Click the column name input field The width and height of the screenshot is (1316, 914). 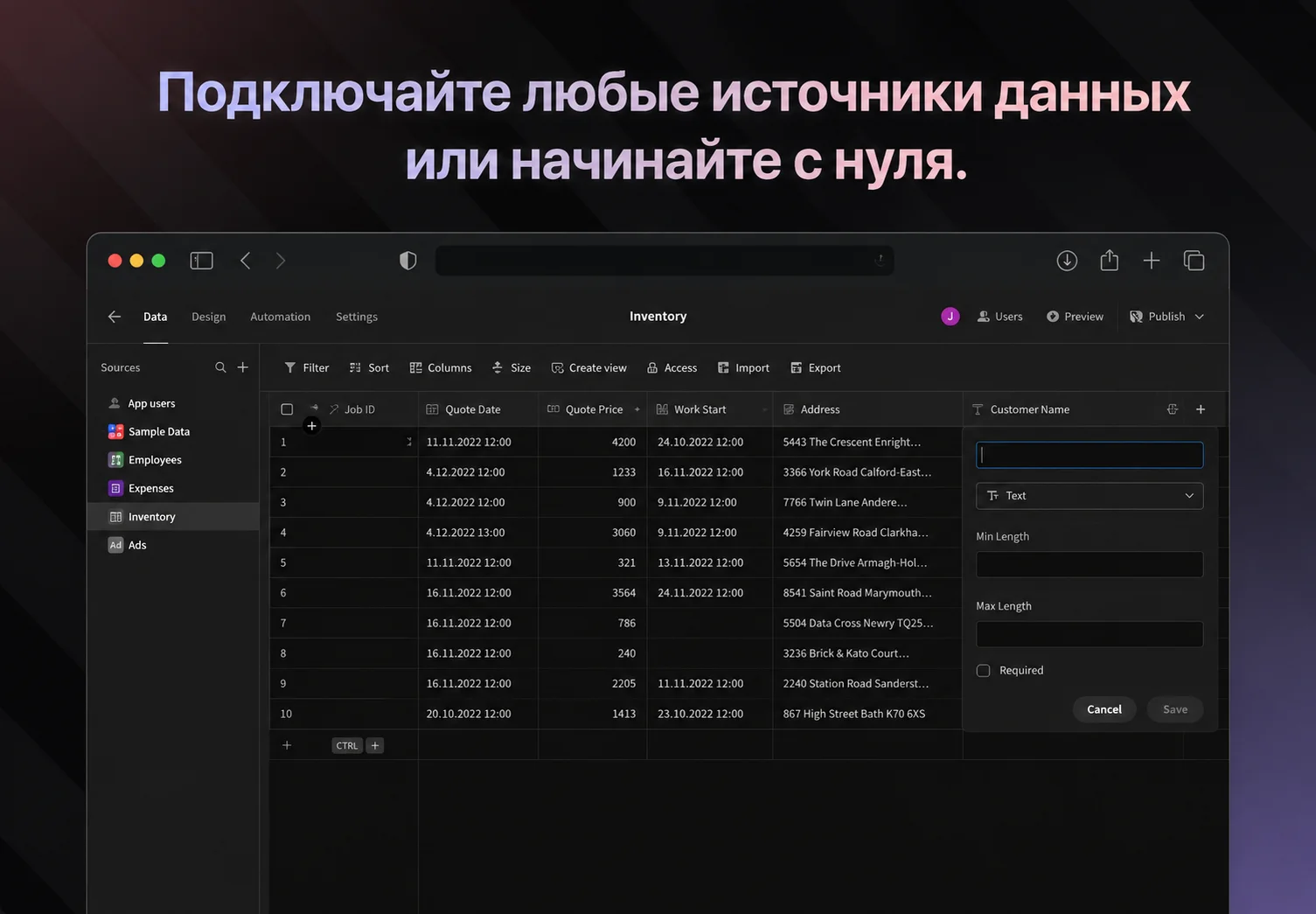[x=1090, y=455]
